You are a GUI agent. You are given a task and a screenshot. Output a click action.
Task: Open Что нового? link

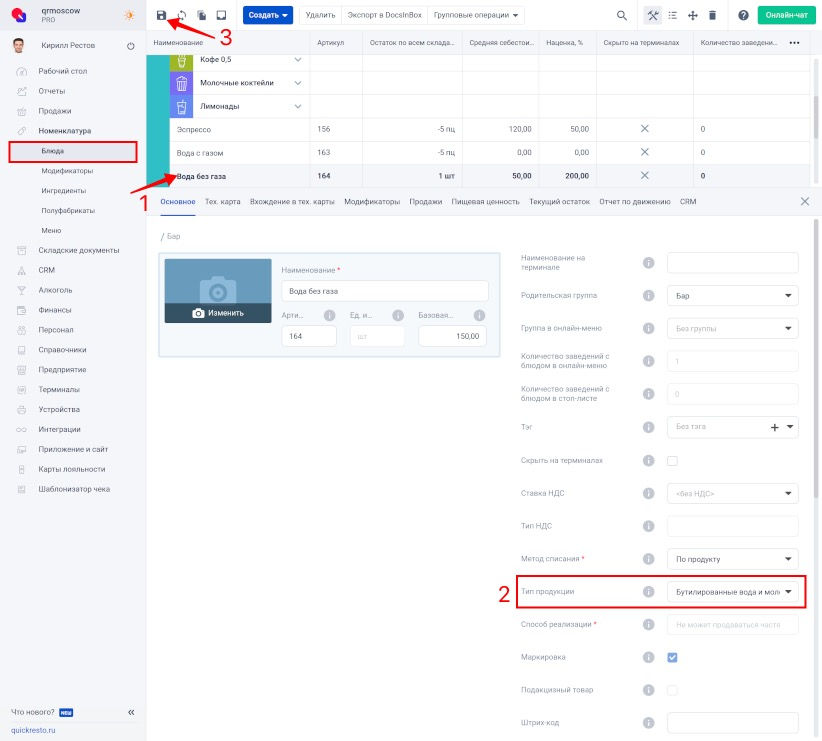click(x=33, y=712)
